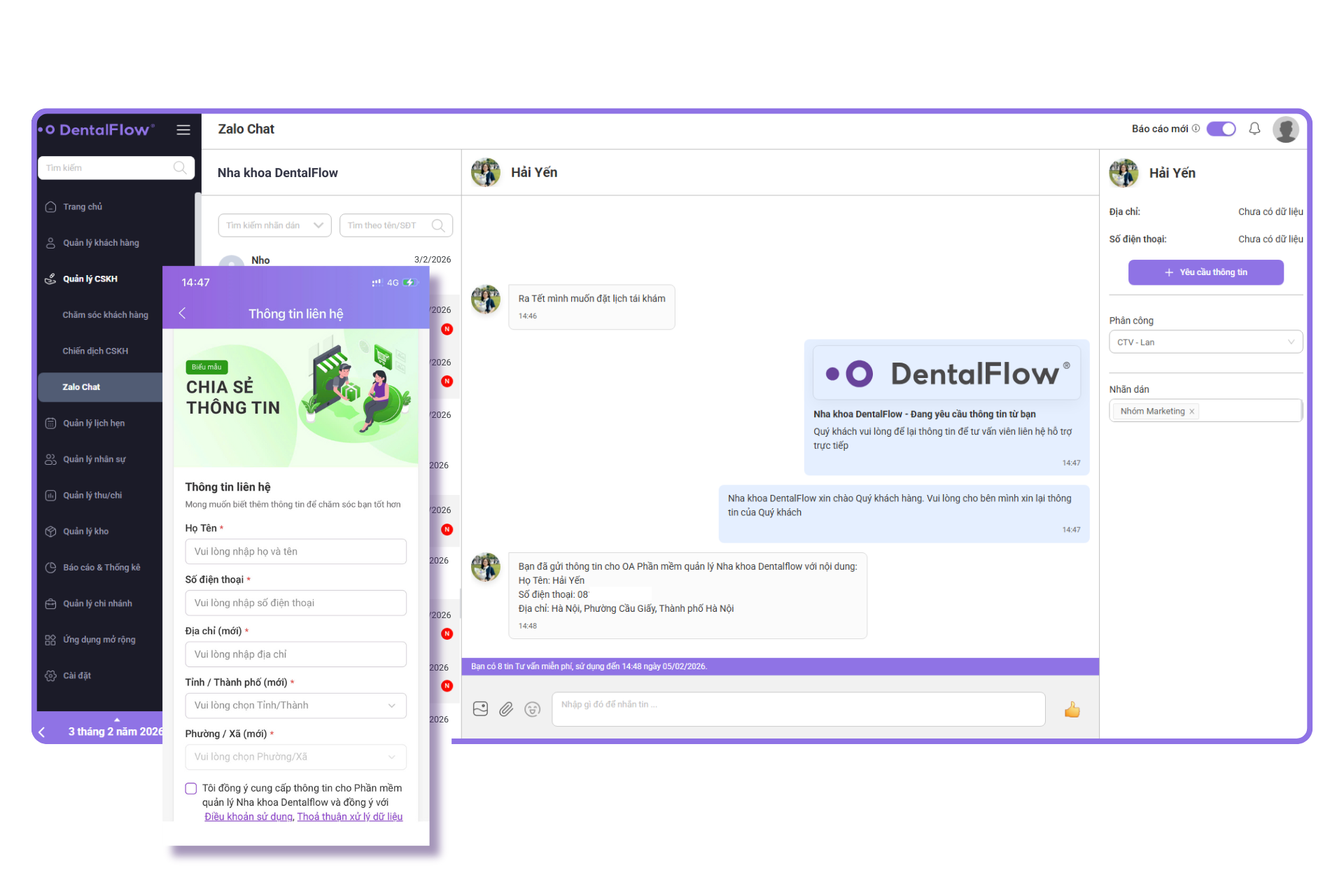Click the search magnifier in Tìm theo tên/SĐT
Image resolution: width=1344 pixels, height=896 pixels.
pyautogui.click(x=438, y=225)
